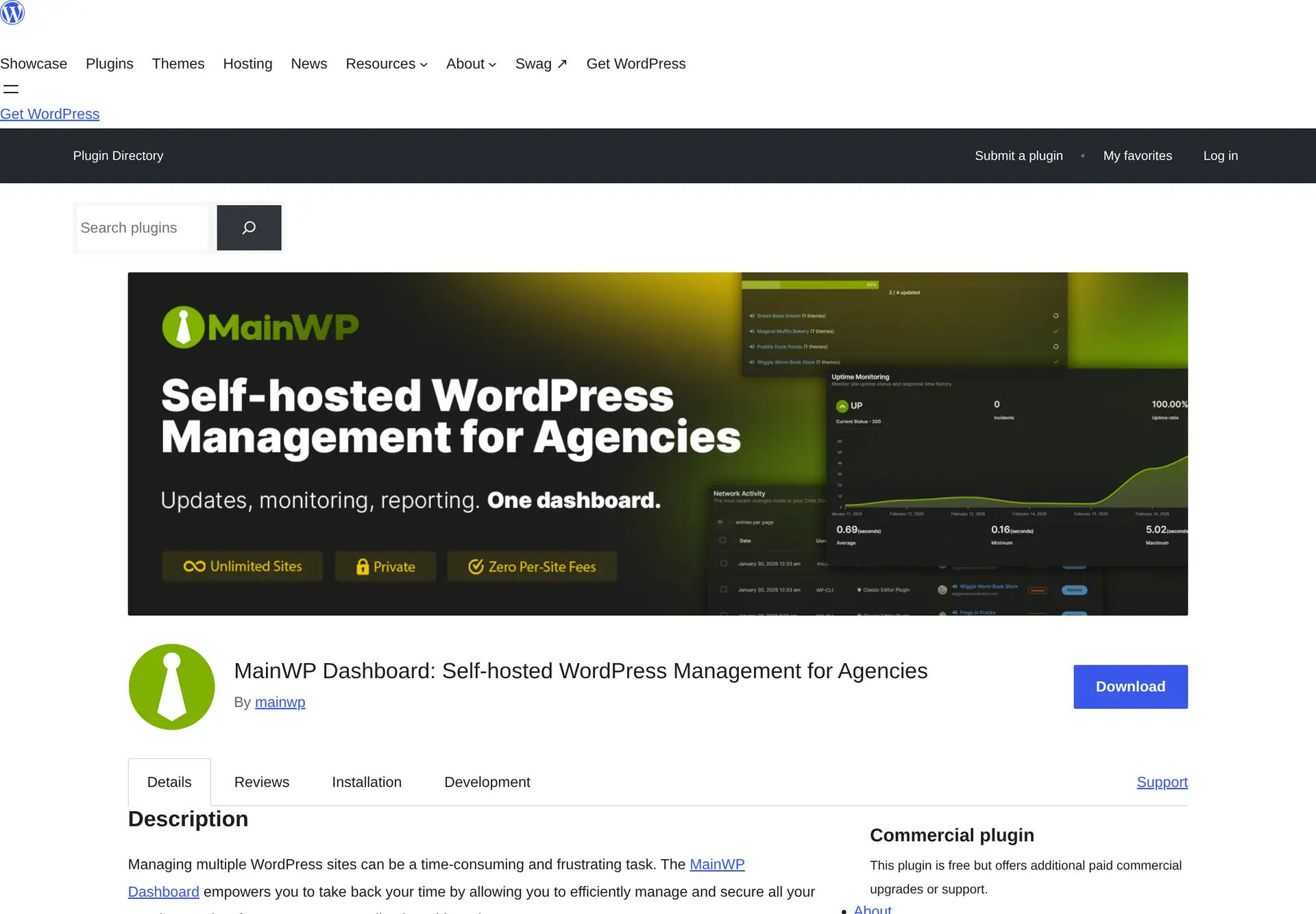Follow the MainWP Dashboard link in description
The height and width of the screenshot is (914, 1316).
pyautogui.click(x=717, y=864)
